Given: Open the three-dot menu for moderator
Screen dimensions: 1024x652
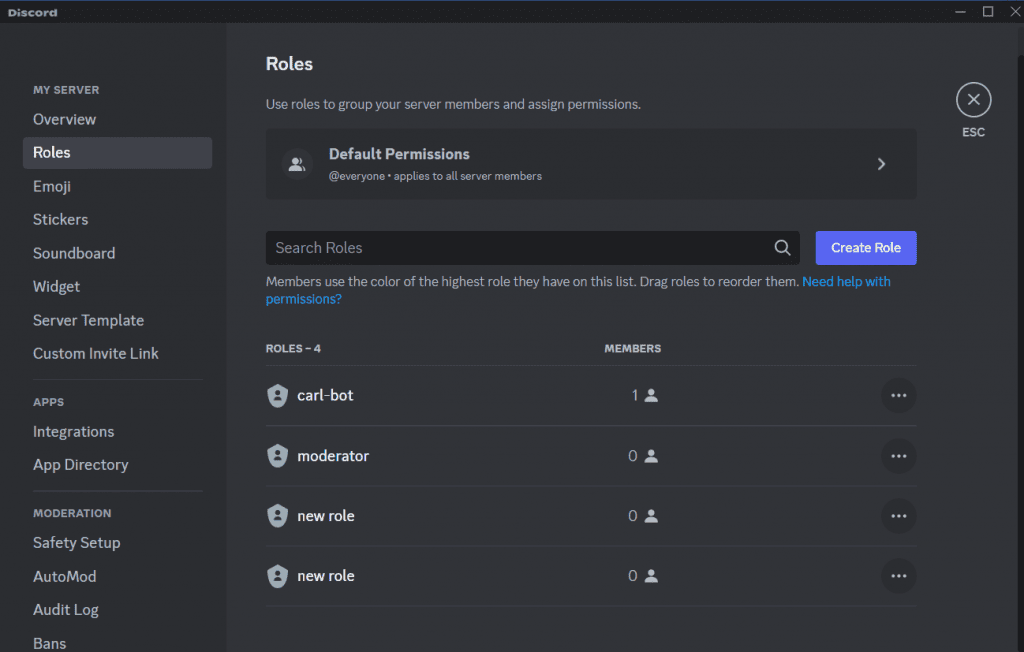Looking at the screenshot, I should point(898,456).
